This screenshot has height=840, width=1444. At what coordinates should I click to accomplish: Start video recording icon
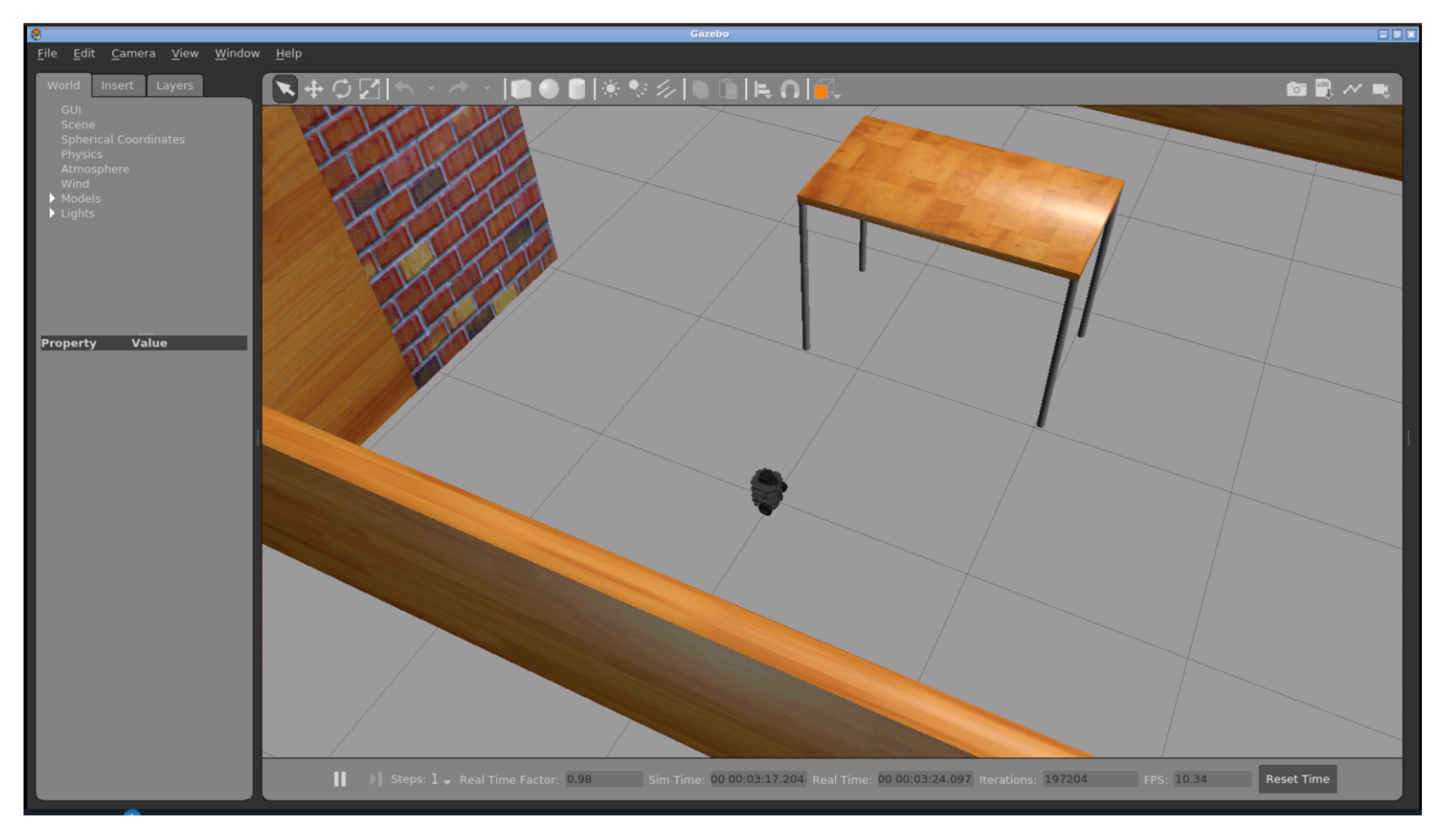tap(1381, 90)
